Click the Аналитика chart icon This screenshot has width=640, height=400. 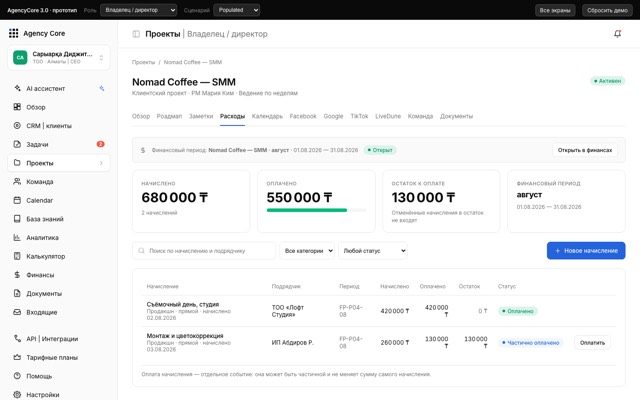click(17, 238)
